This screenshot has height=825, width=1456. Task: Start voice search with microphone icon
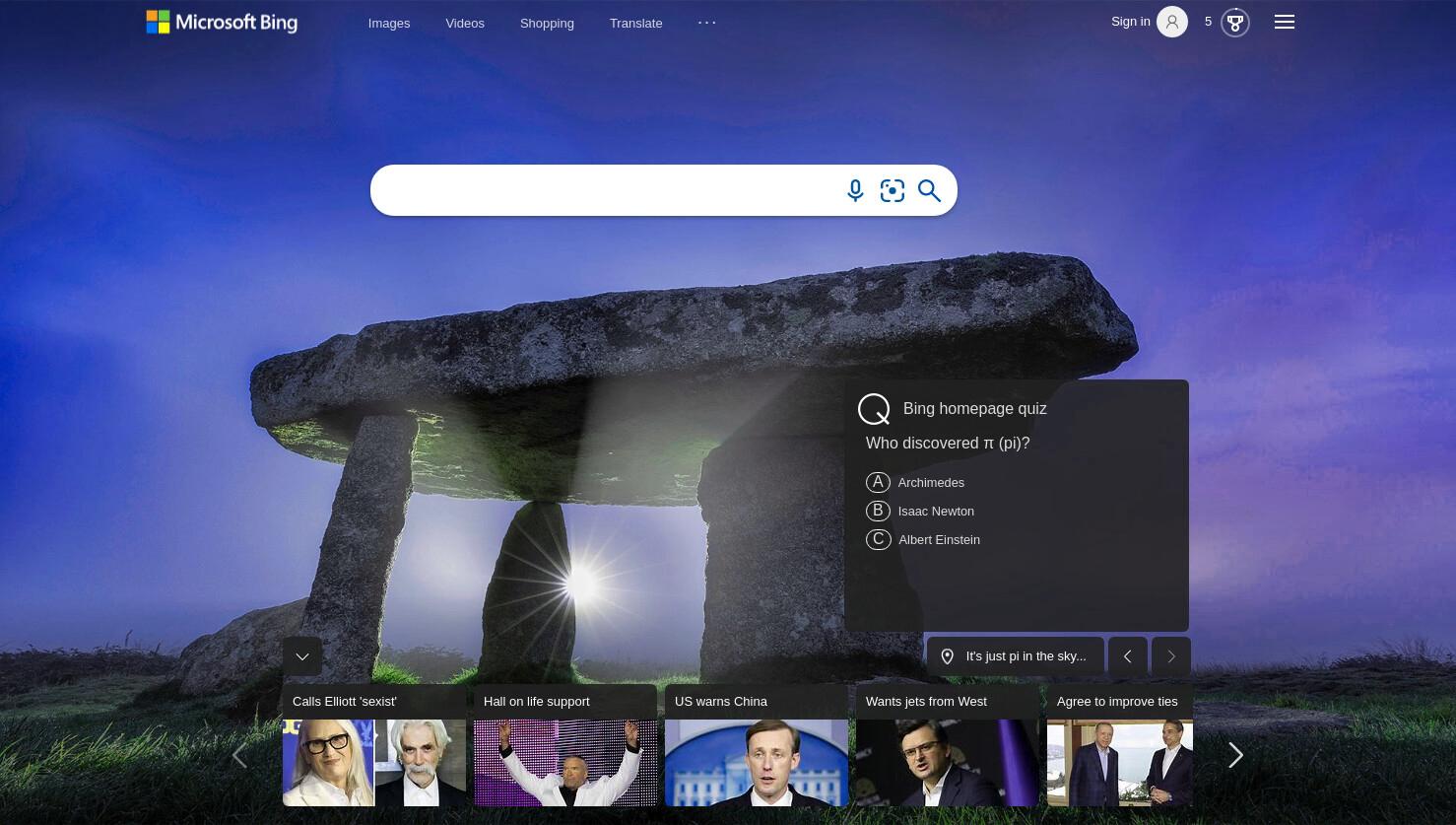pyautogui.click(x=855, y=190)
